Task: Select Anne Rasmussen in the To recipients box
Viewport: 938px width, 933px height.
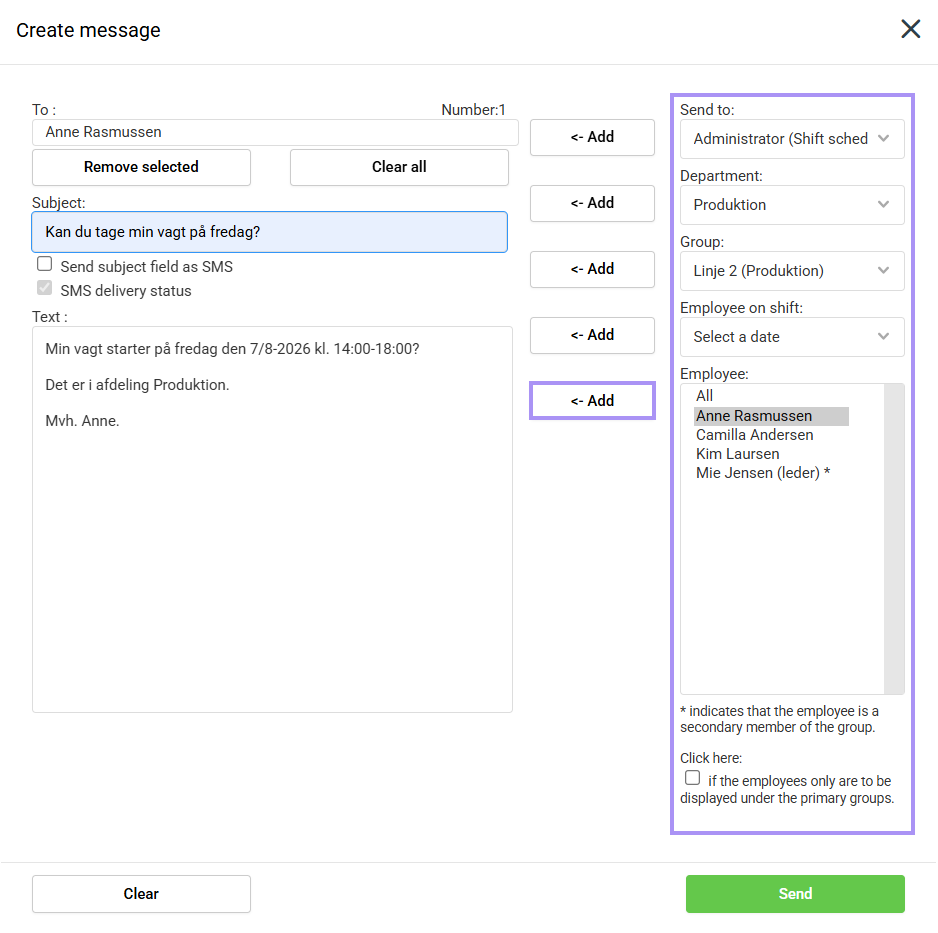Action: [x=103, y=132]
